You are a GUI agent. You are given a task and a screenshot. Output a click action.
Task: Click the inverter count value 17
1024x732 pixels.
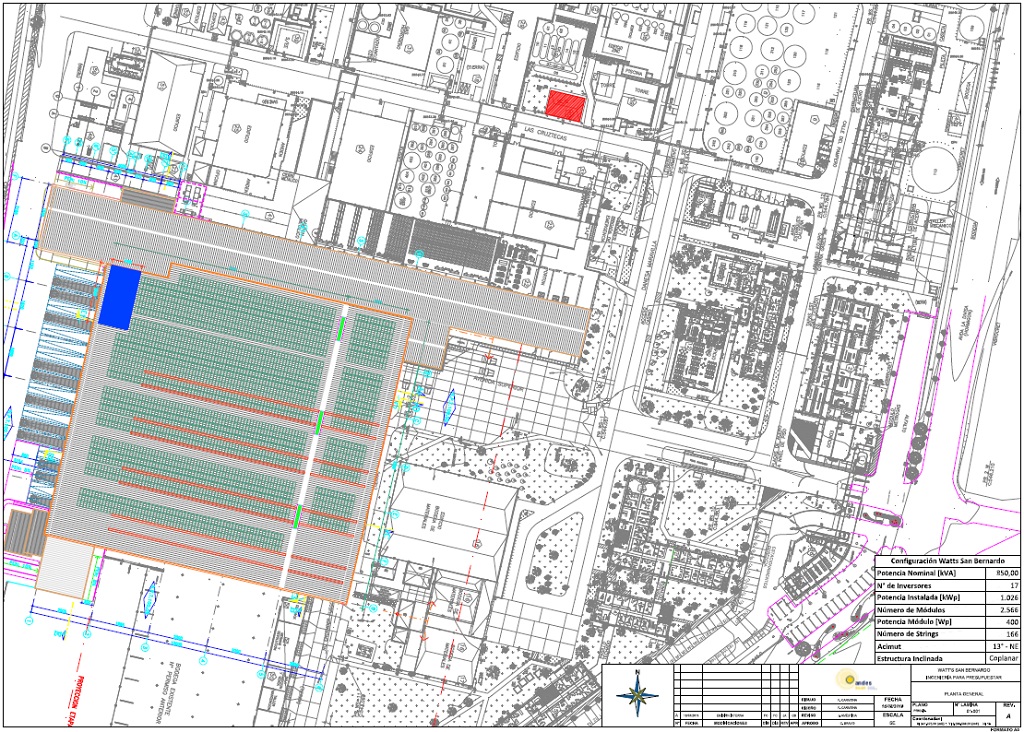(x=1014, y=585)
